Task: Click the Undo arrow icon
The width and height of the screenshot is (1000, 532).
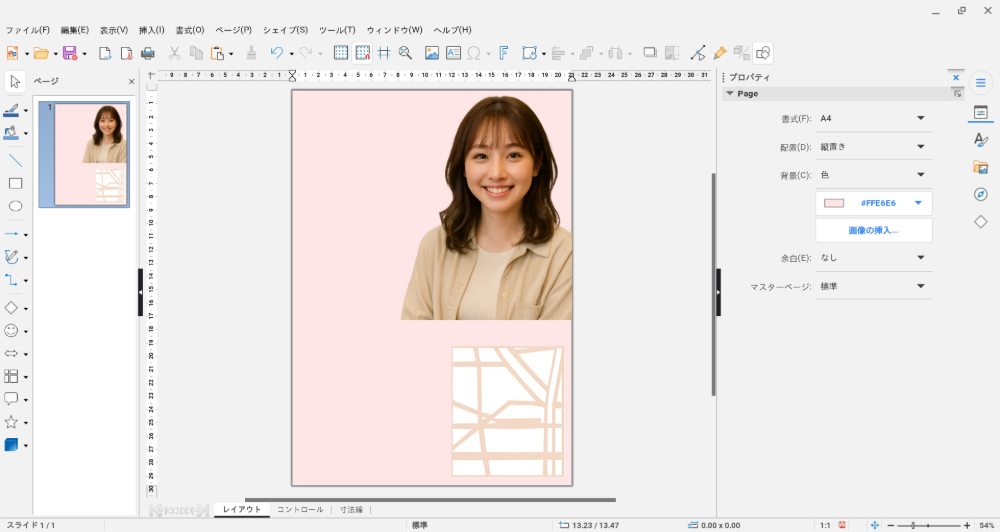Action: coord(276,53)
